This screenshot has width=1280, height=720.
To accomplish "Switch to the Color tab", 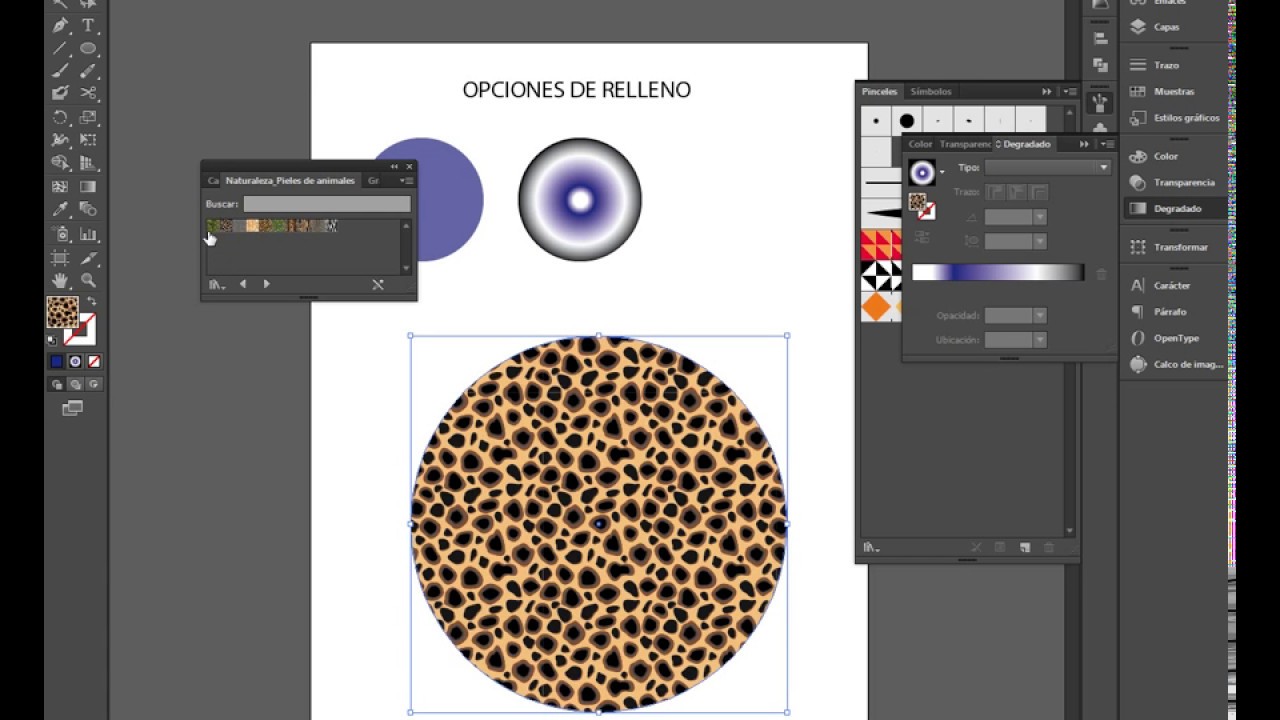I will 920,144.
